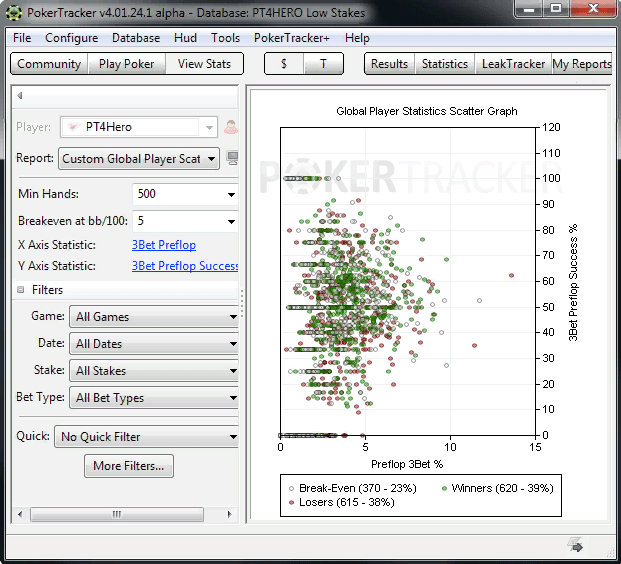Select the T tournament toggle
621x564 pixels.
(323, 64)
